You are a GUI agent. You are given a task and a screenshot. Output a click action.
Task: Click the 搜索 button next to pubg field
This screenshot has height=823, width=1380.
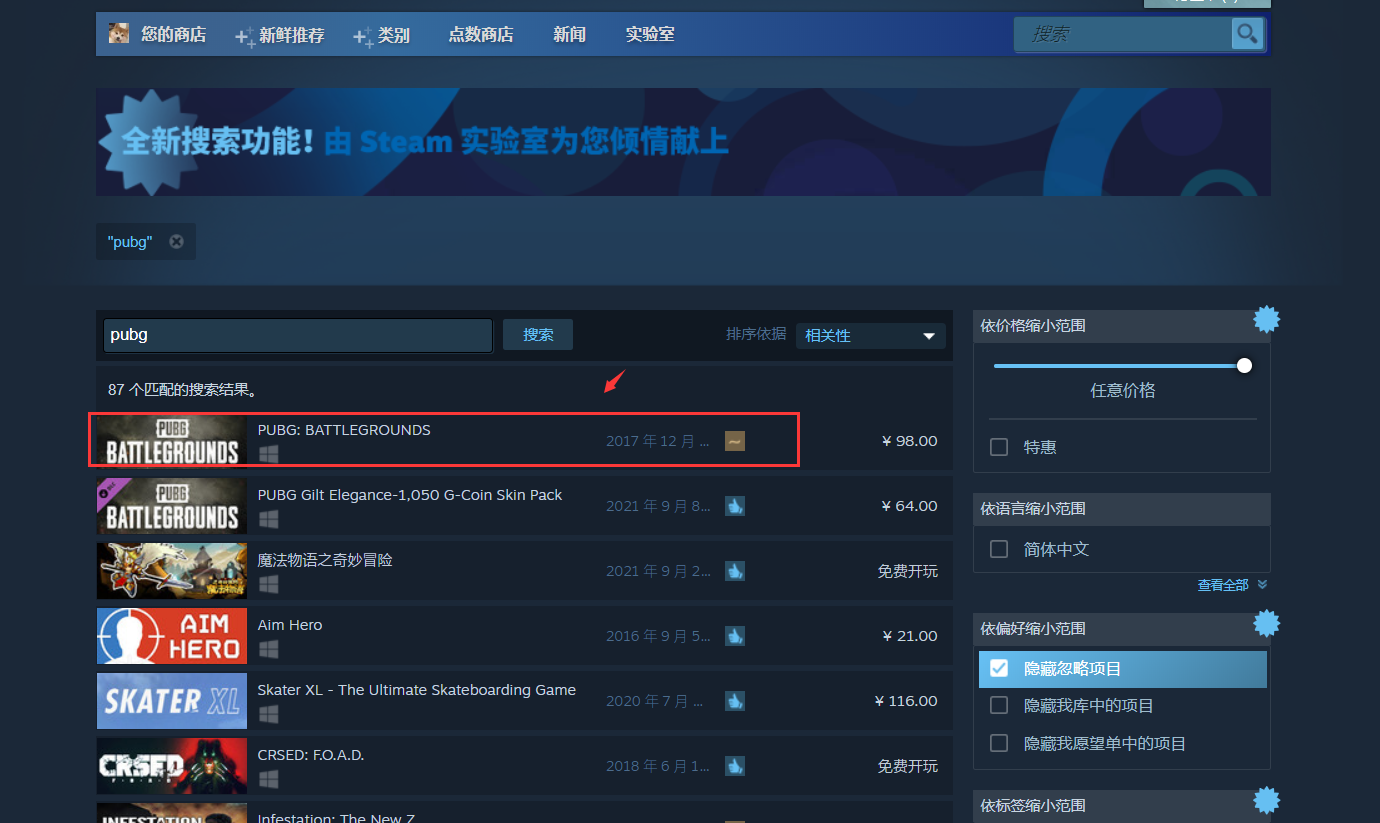[538, 335]
